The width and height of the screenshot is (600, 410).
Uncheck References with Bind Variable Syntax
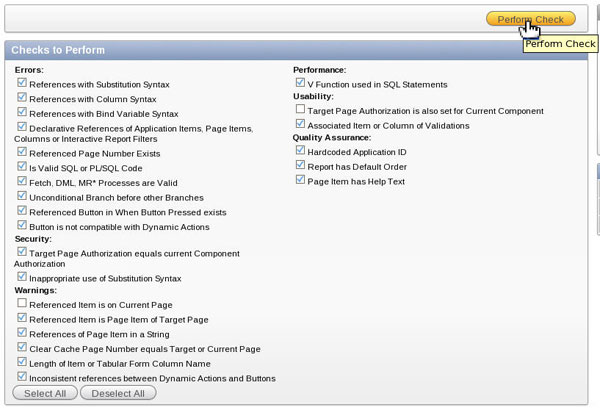click(22, 113)
